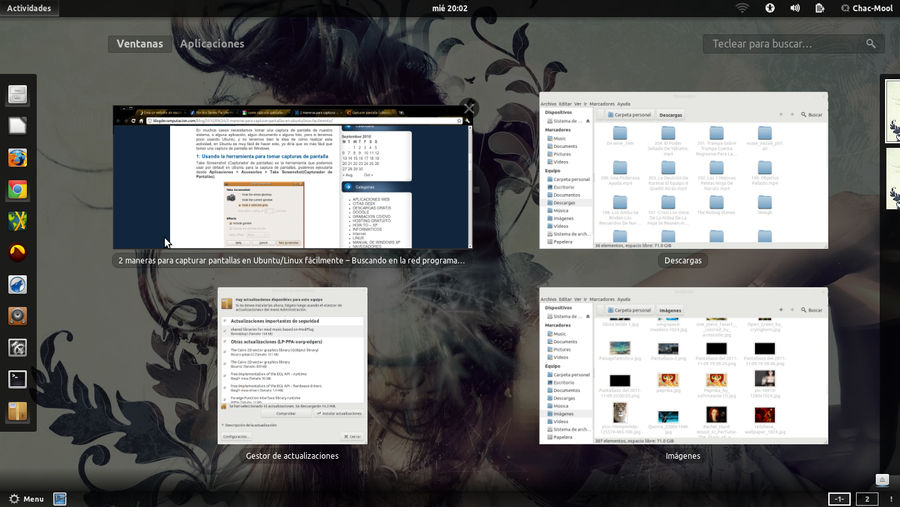
Task: Open the accessibility menu in top bar
Action: pyautogui.click(x=770, y=8)
